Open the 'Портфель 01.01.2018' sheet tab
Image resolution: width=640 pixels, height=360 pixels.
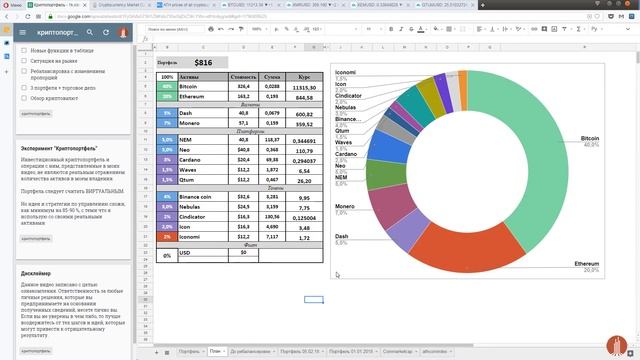[353, 351]
